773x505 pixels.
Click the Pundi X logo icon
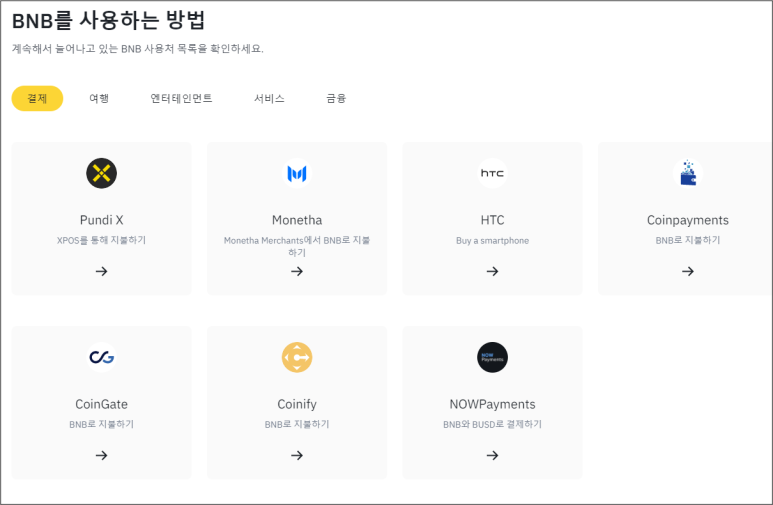point(101,173)
